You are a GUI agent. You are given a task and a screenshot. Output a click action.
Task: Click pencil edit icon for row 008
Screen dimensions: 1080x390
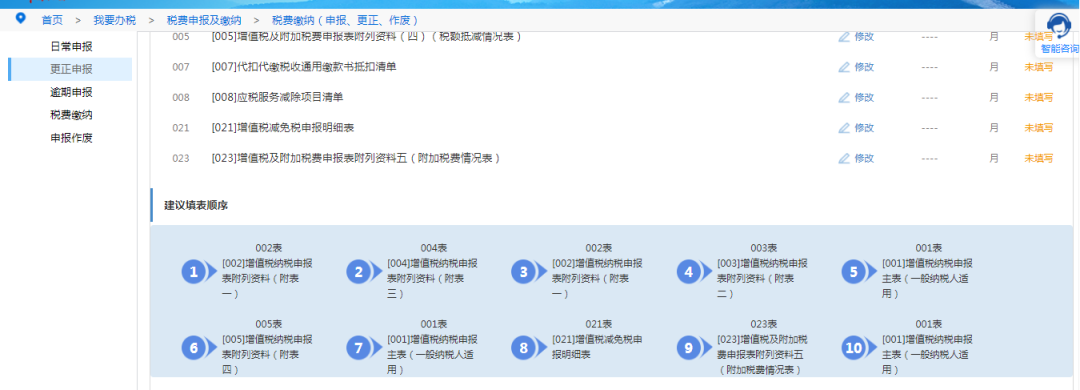pos(844,97)
